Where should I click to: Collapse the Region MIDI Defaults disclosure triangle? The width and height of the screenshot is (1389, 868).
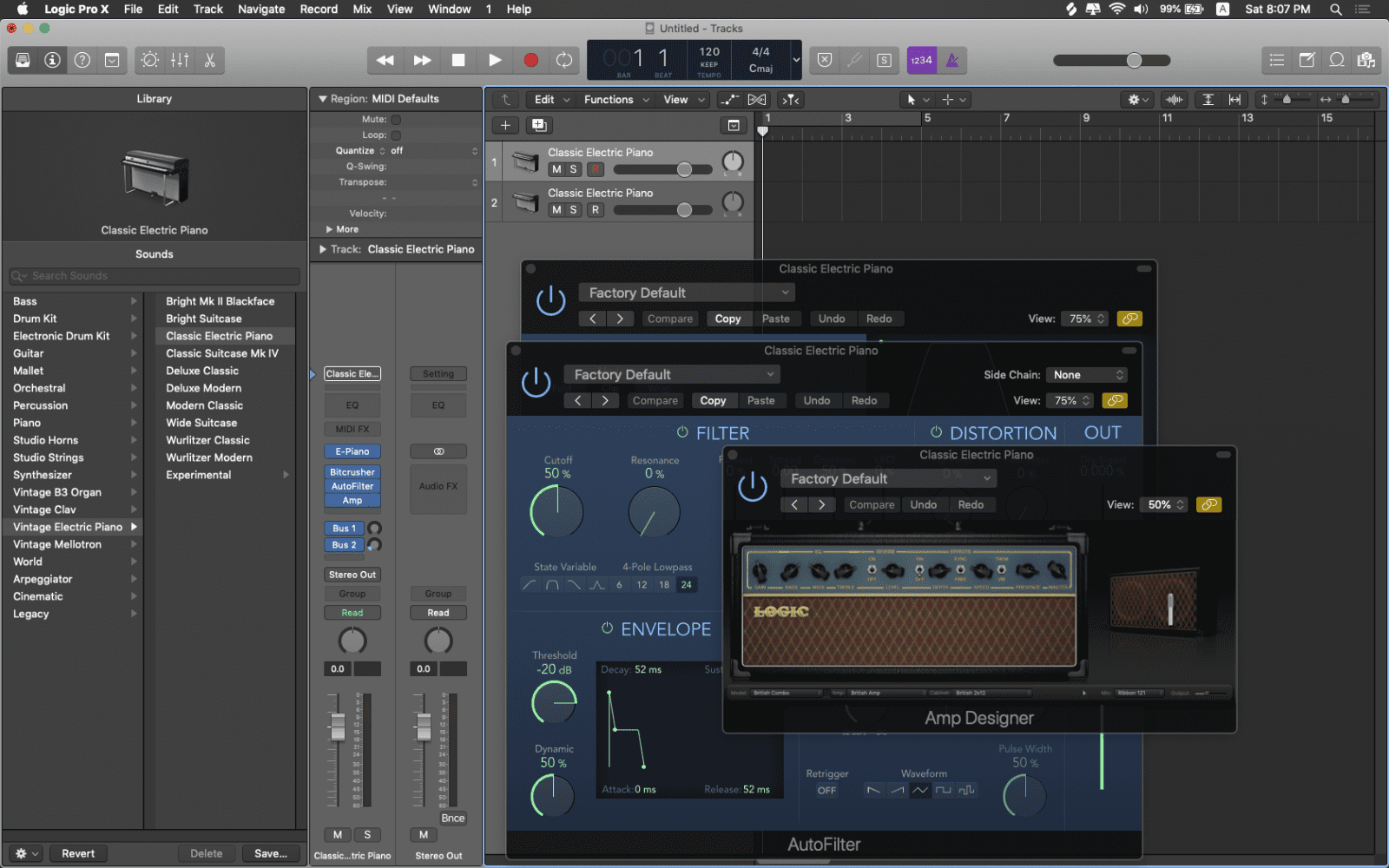point(322,99)
